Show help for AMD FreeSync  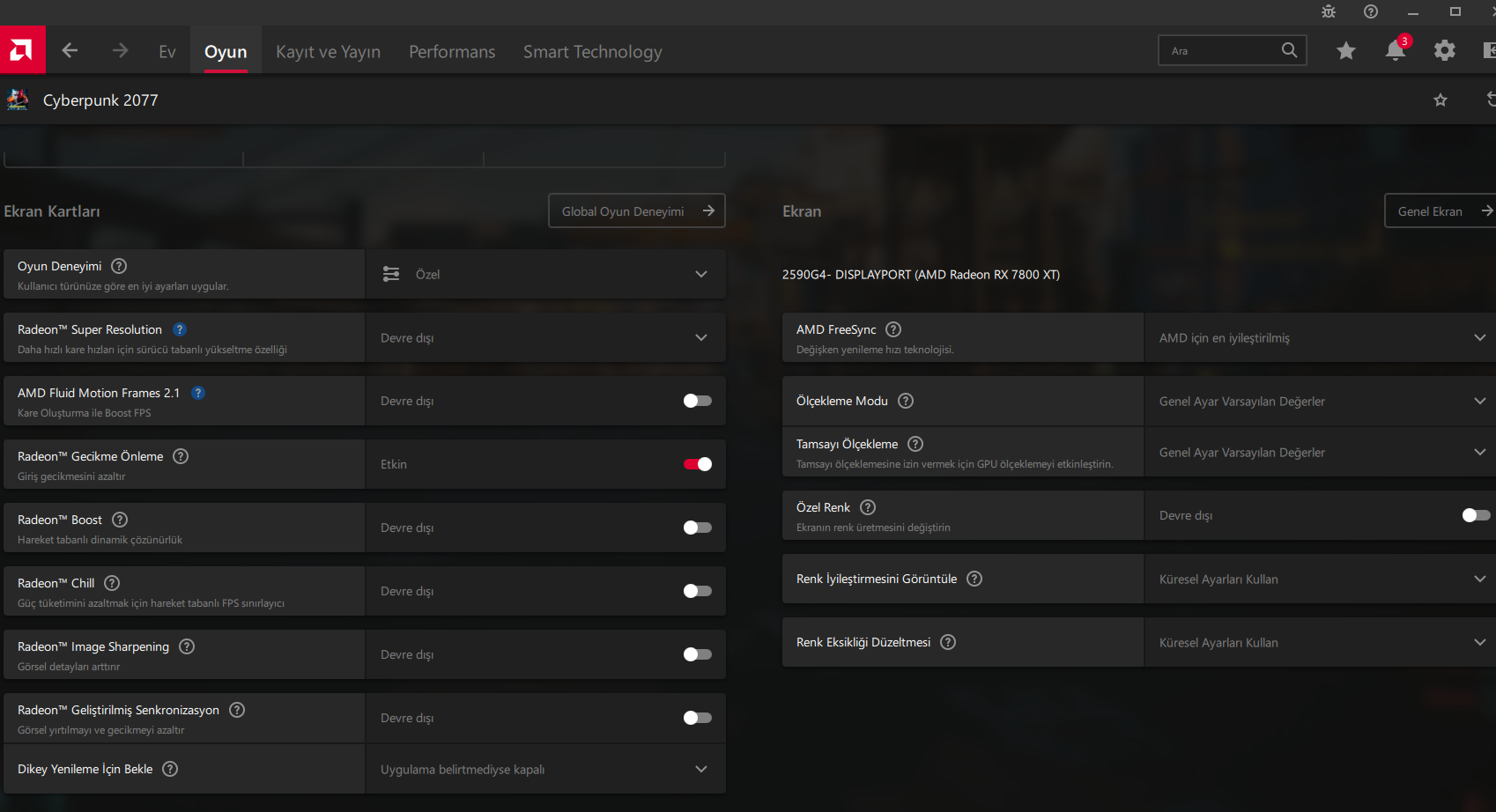(893, 329)
